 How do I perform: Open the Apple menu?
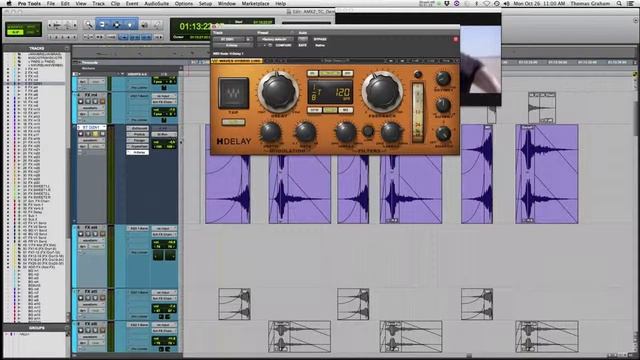point(9,3)
